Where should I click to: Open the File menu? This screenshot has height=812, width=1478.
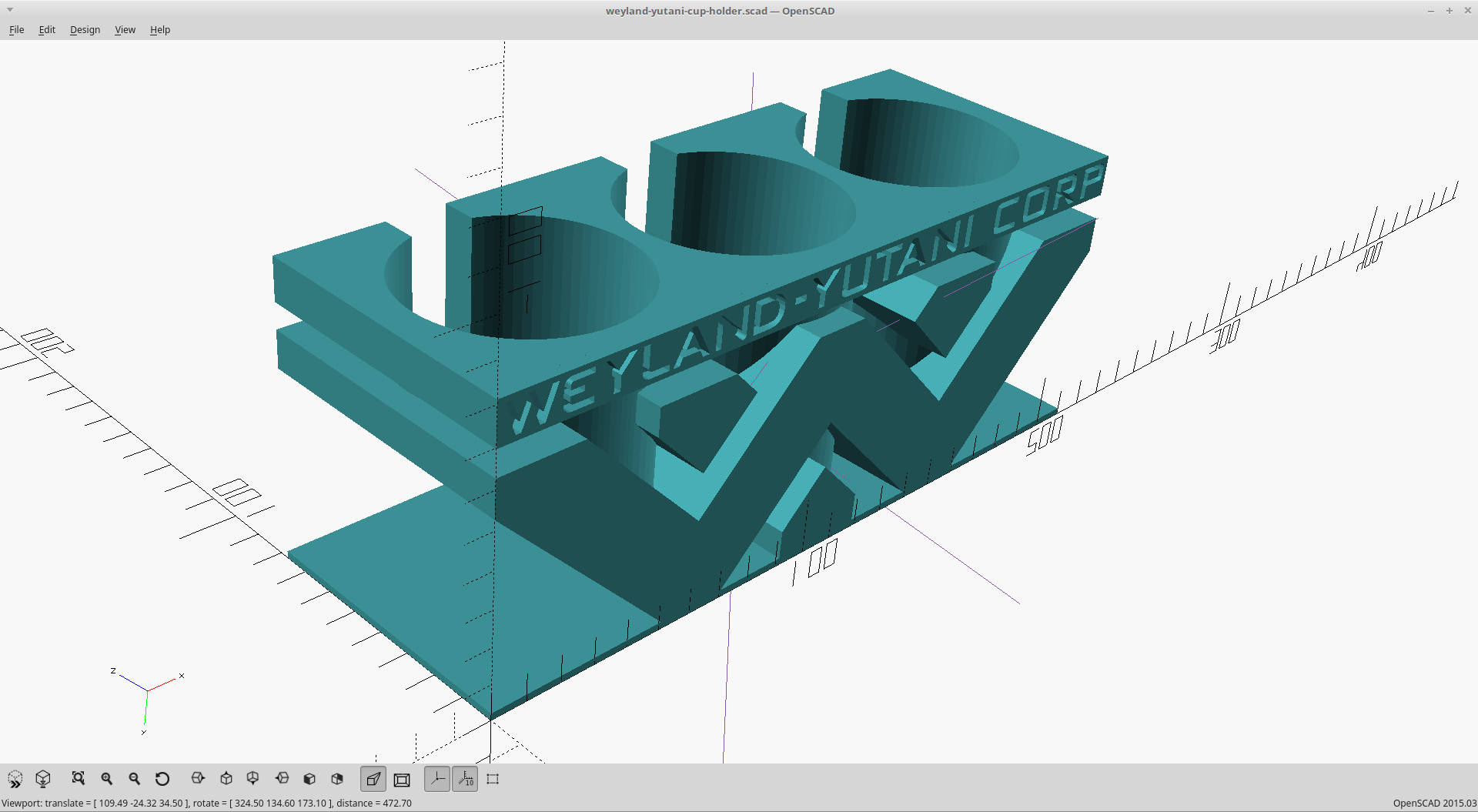(17, 29)
